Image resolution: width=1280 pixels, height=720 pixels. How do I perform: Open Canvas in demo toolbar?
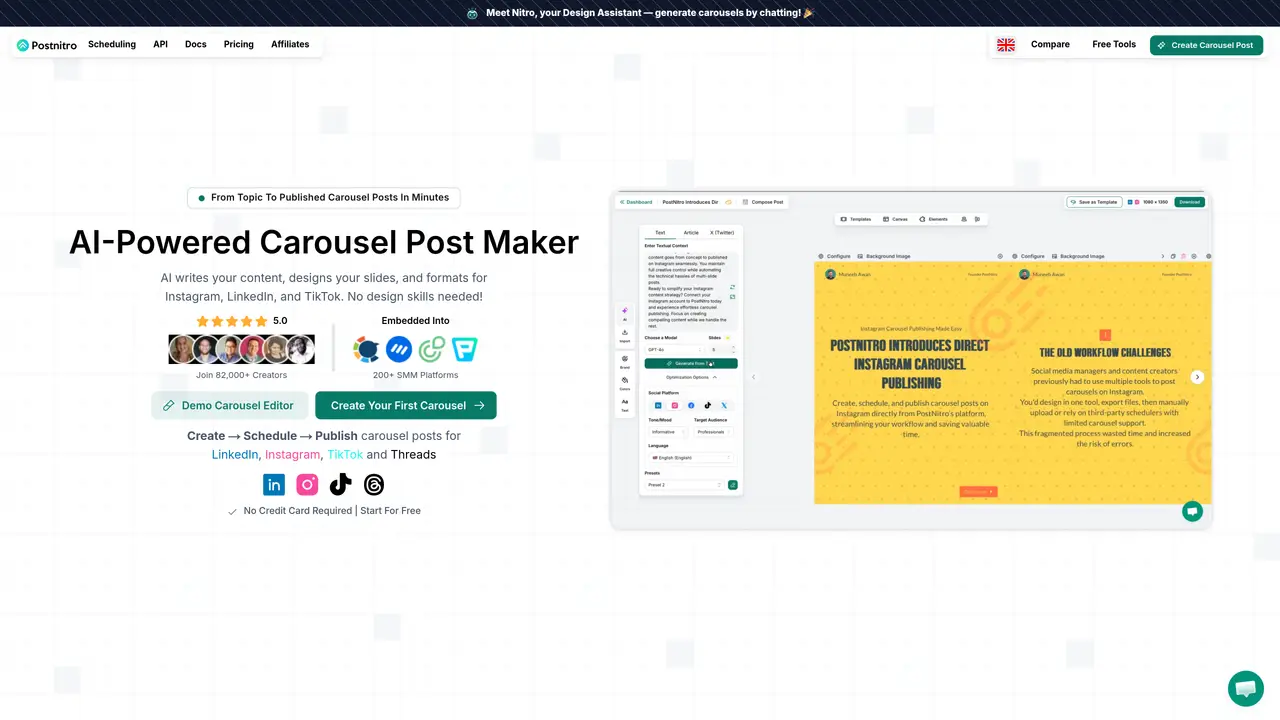pyautogui.click(x=895, y=219)
